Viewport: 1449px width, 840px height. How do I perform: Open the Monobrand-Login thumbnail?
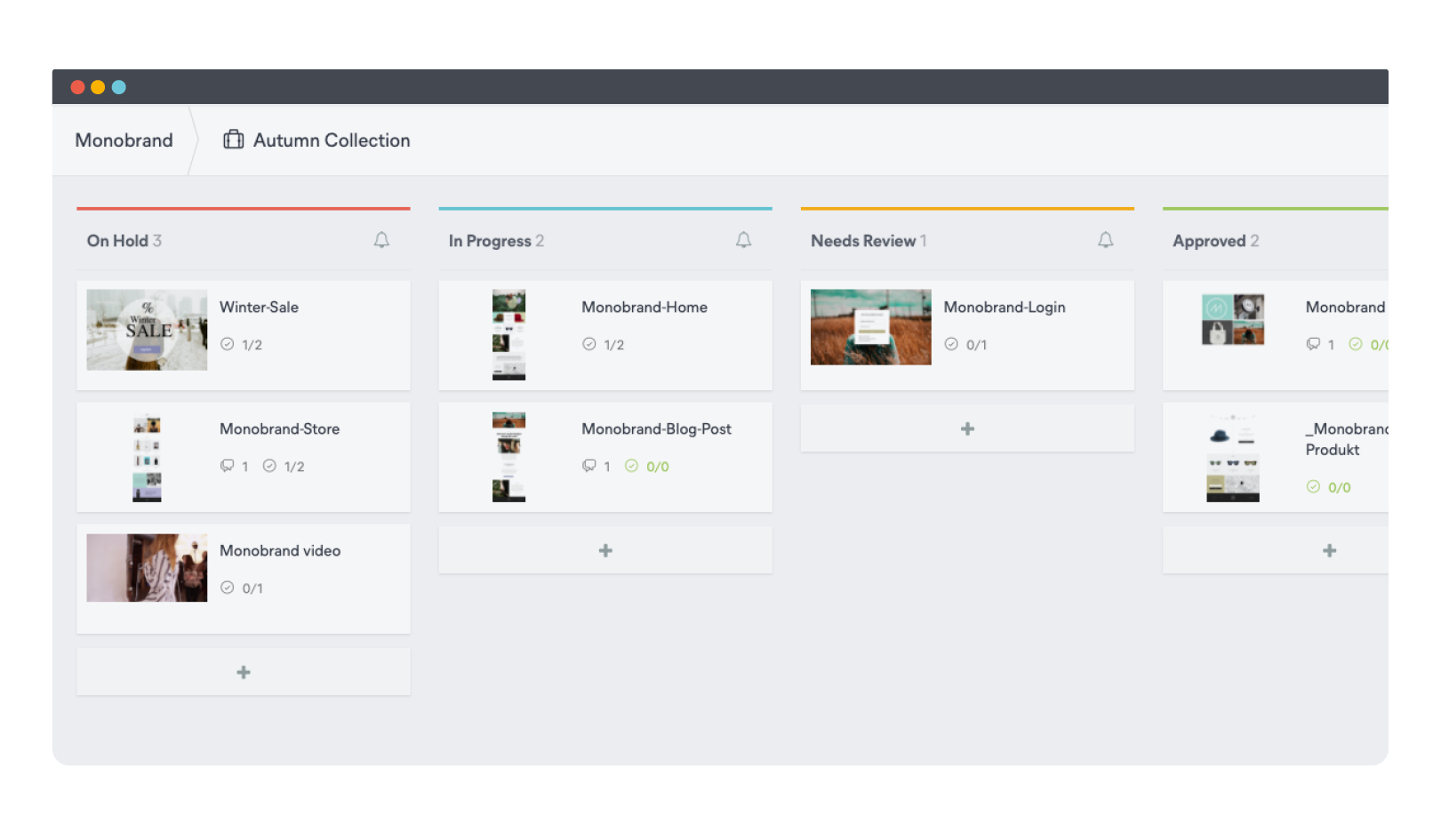tap(870, 327)
